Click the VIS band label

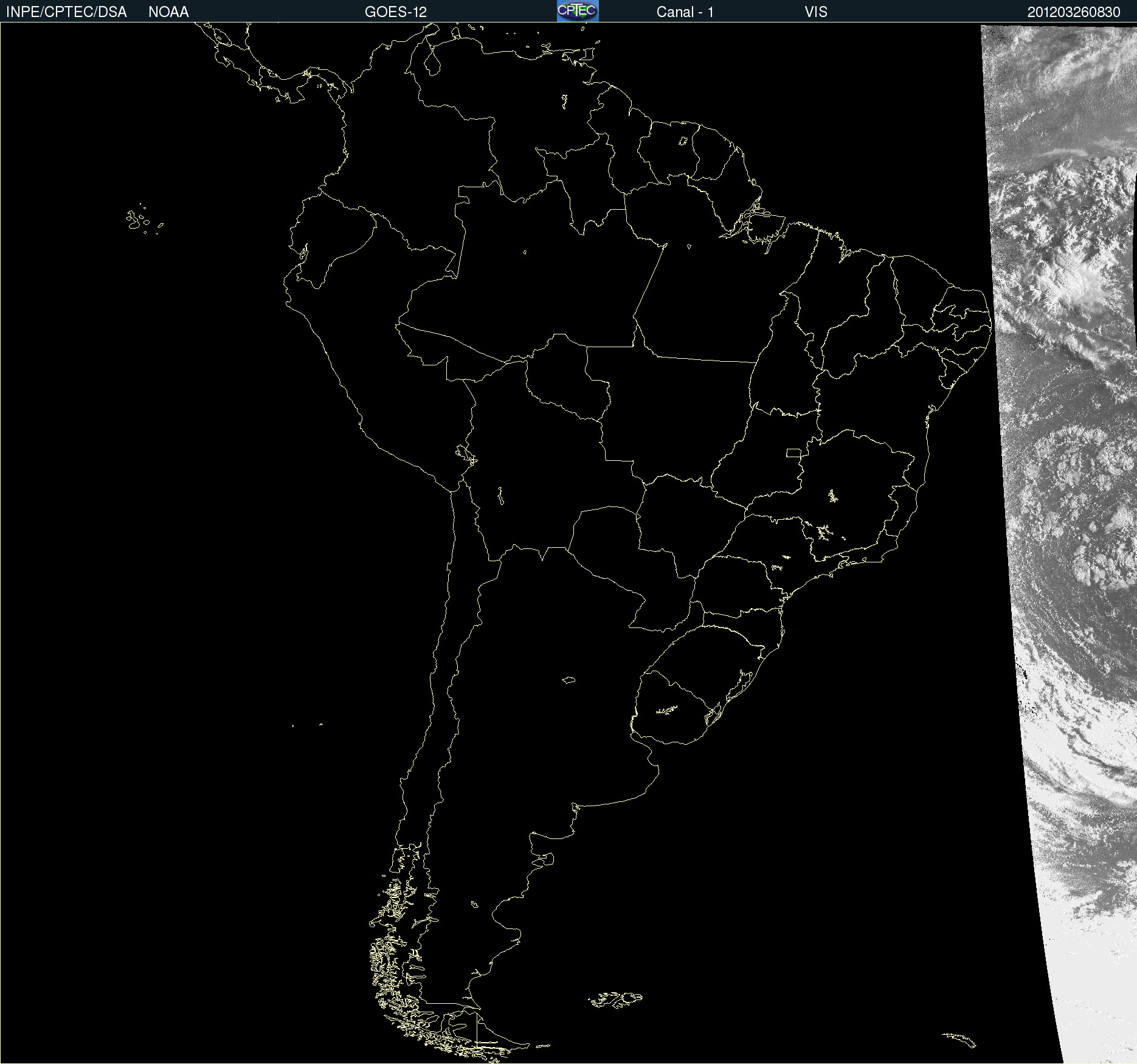coord(816,12)
